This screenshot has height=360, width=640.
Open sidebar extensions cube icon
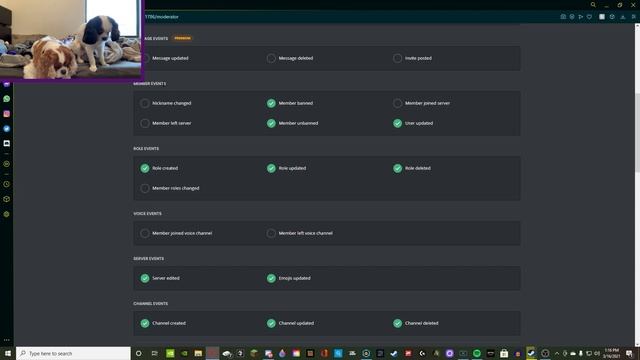tap(7, 199)
